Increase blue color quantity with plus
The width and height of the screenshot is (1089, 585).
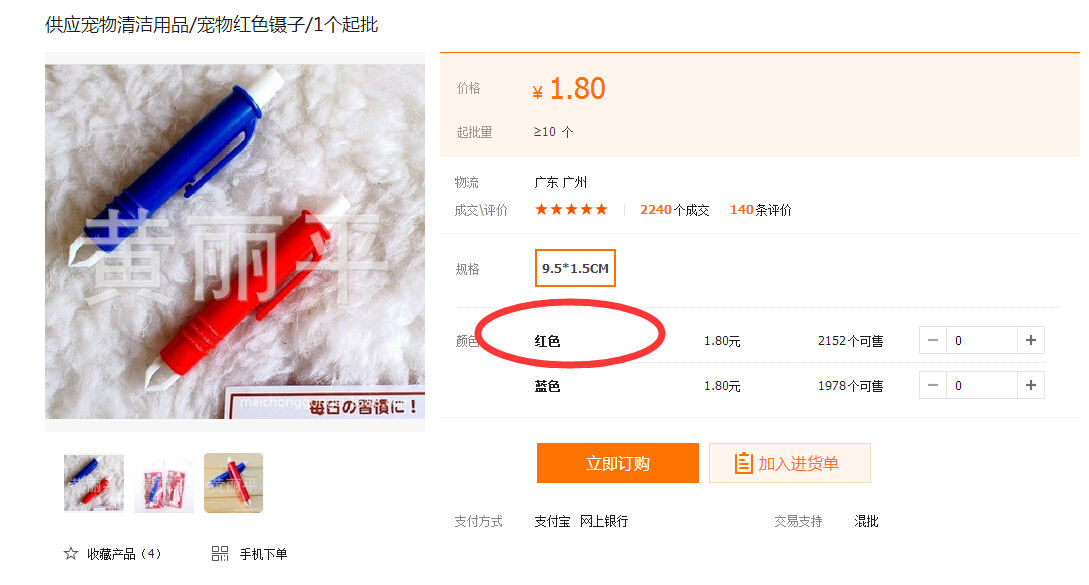coord(1031,386)
